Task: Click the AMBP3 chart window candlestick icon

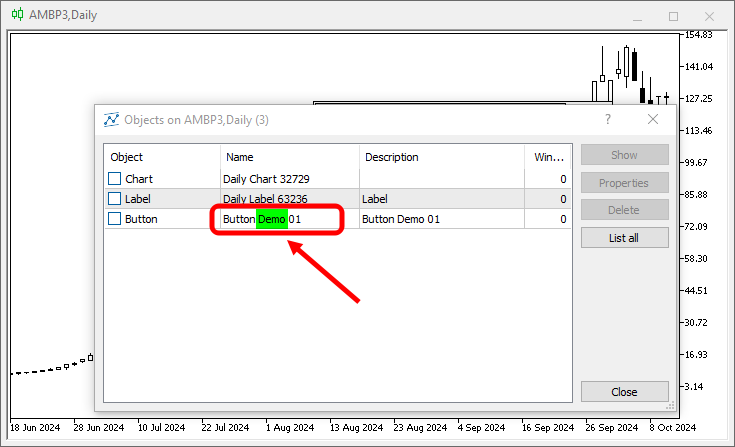Action: click(x=17, y=15)
